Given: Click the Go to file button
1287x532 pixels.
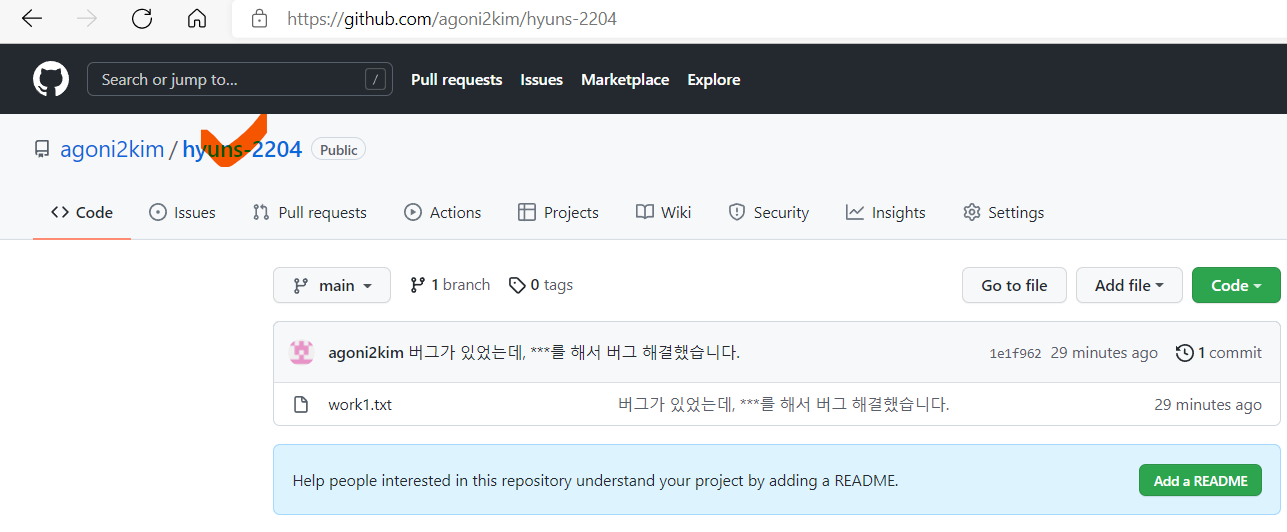Looking at the screenshot, I should (x=1014, y=285).
